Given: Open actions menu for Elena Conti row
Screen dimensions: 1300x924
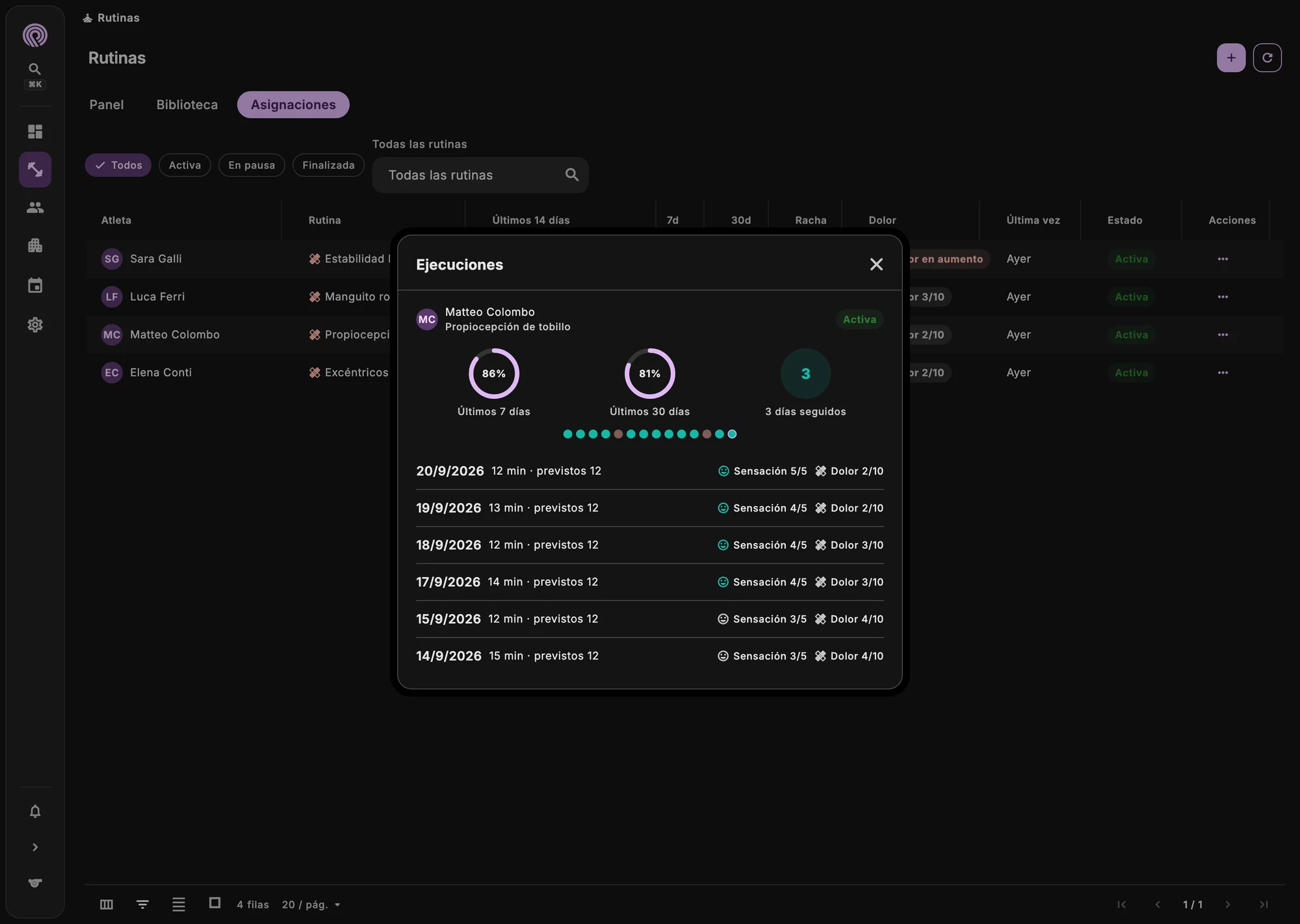Looking at the screenshot, I should (1223, 372).
